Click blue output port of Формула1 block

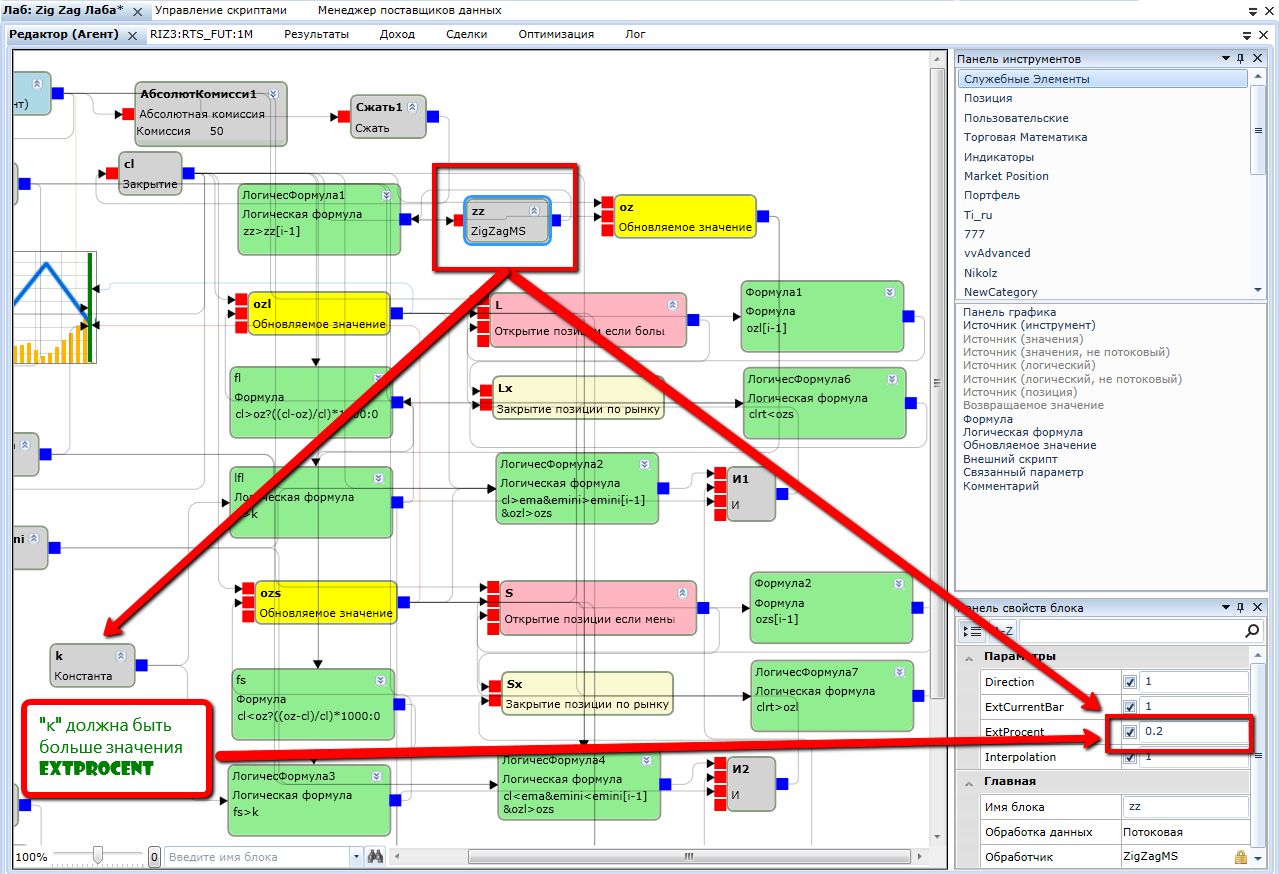coord(909,316)
